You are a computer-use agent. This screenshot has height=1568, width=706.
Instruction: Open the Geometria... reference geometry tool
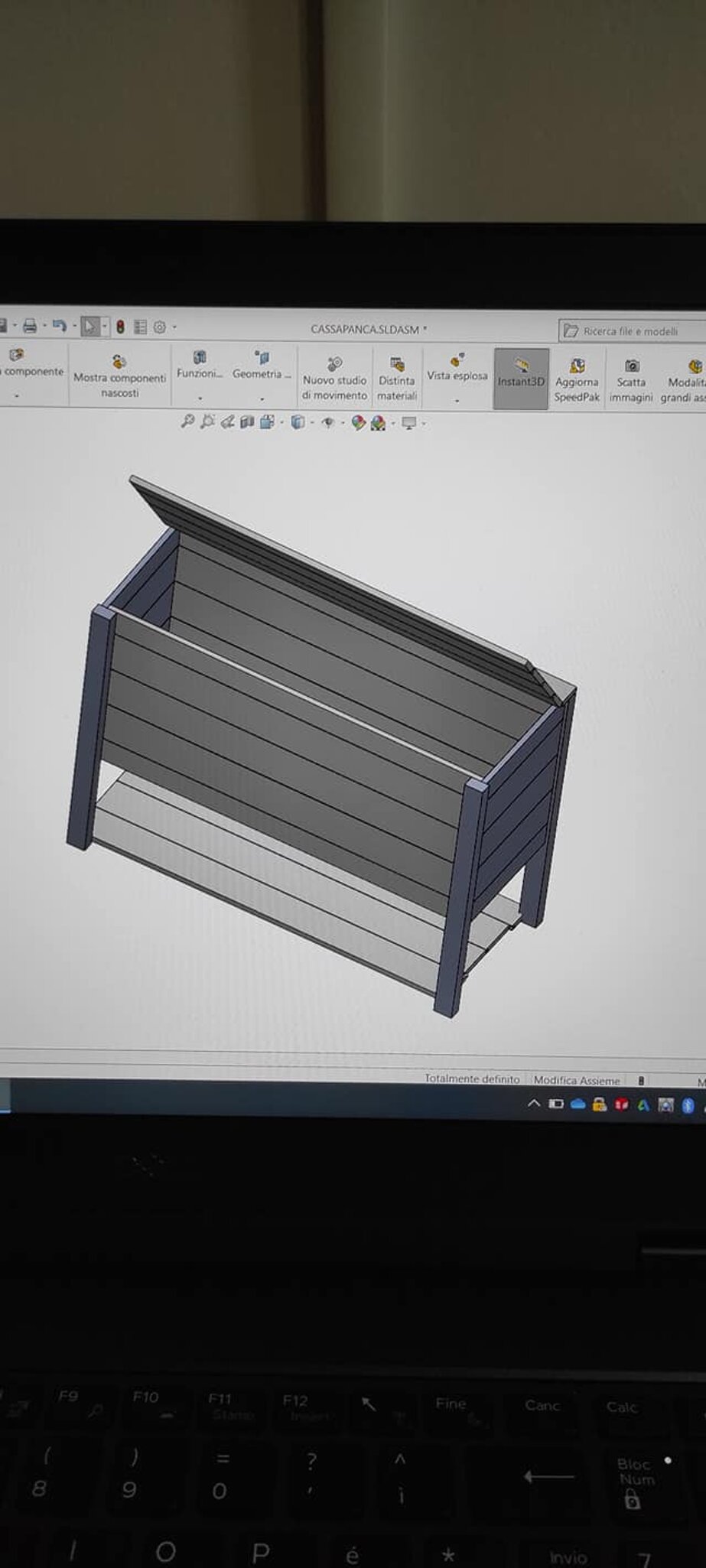[262, 364]
